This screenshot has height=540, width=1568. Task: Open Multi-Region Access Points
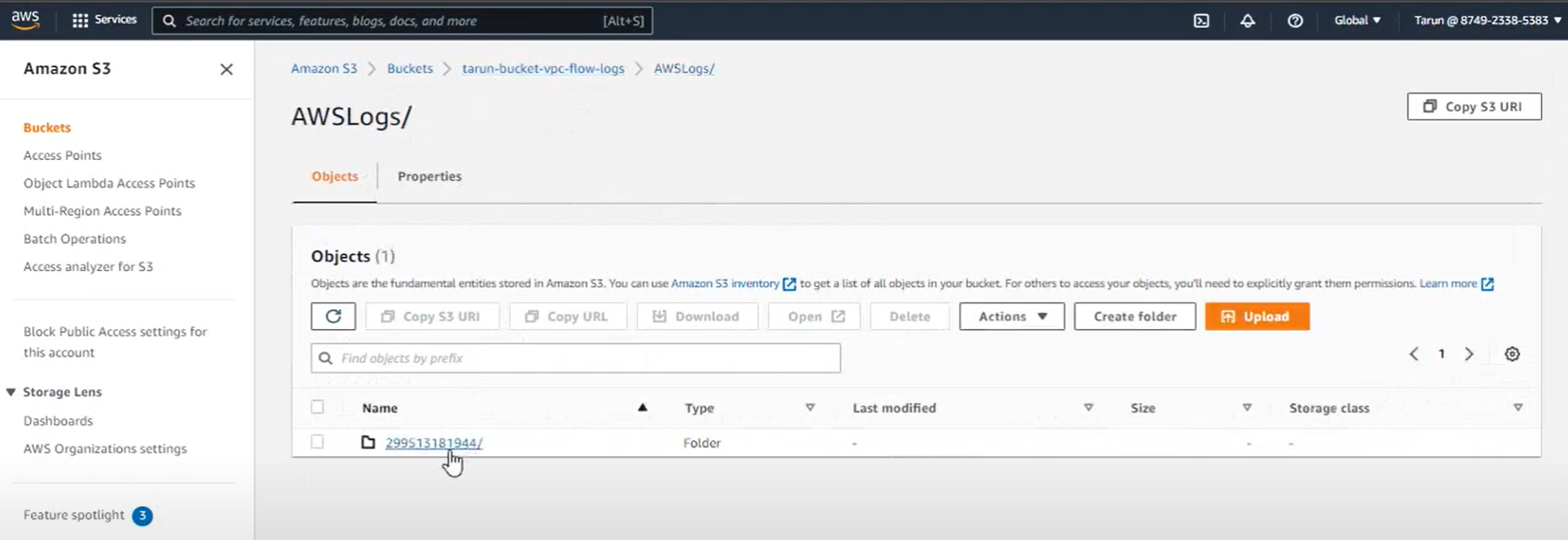102,211
